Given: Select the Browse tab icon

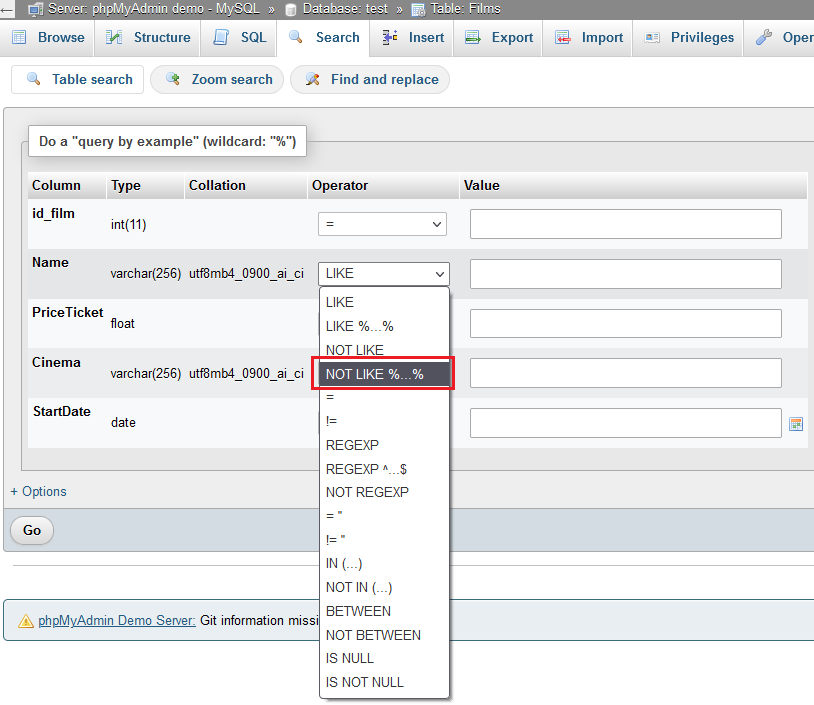Looking at the screenshot, I should coord(18,37).
